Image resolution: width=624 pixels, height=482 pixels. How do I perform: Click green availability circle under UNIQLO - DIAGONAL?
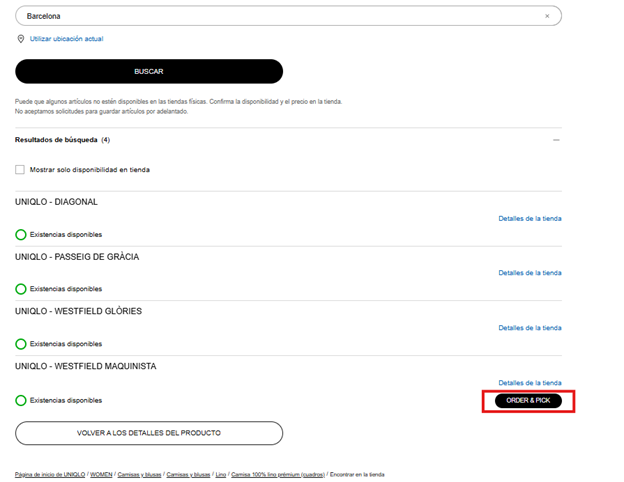pyautogui.click(x=21, y=234)
